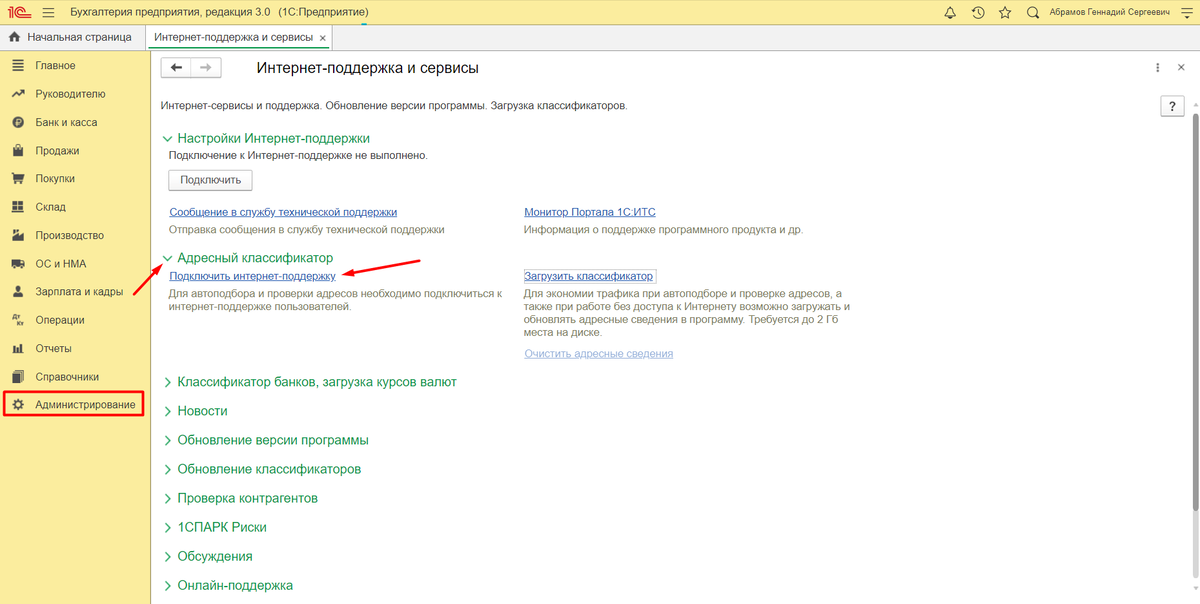Click Подключить интернет-поддержку link
Viewport: 1200px width, 604px height.
(252, 276)
